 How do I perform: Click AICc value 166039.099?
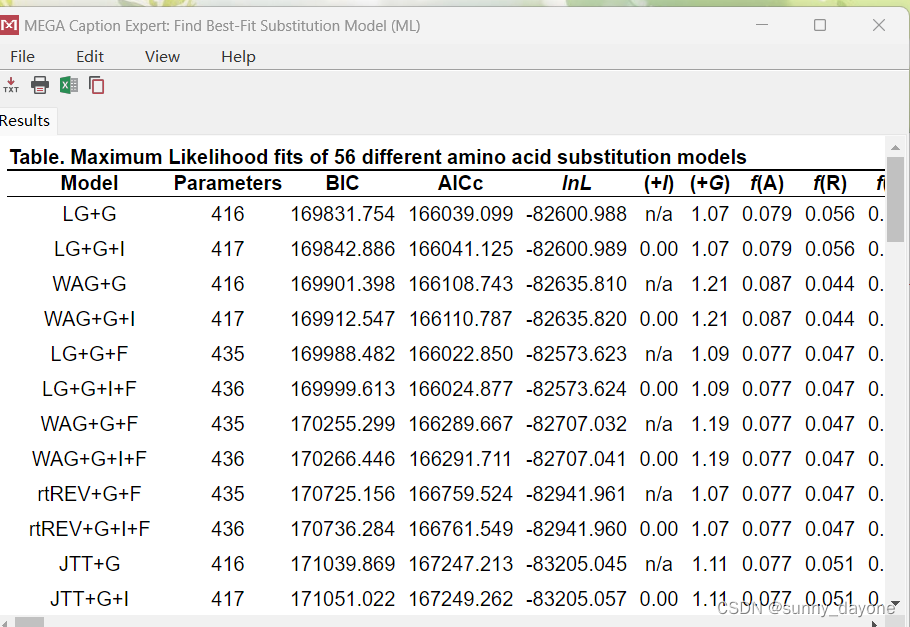click(460, 214)
